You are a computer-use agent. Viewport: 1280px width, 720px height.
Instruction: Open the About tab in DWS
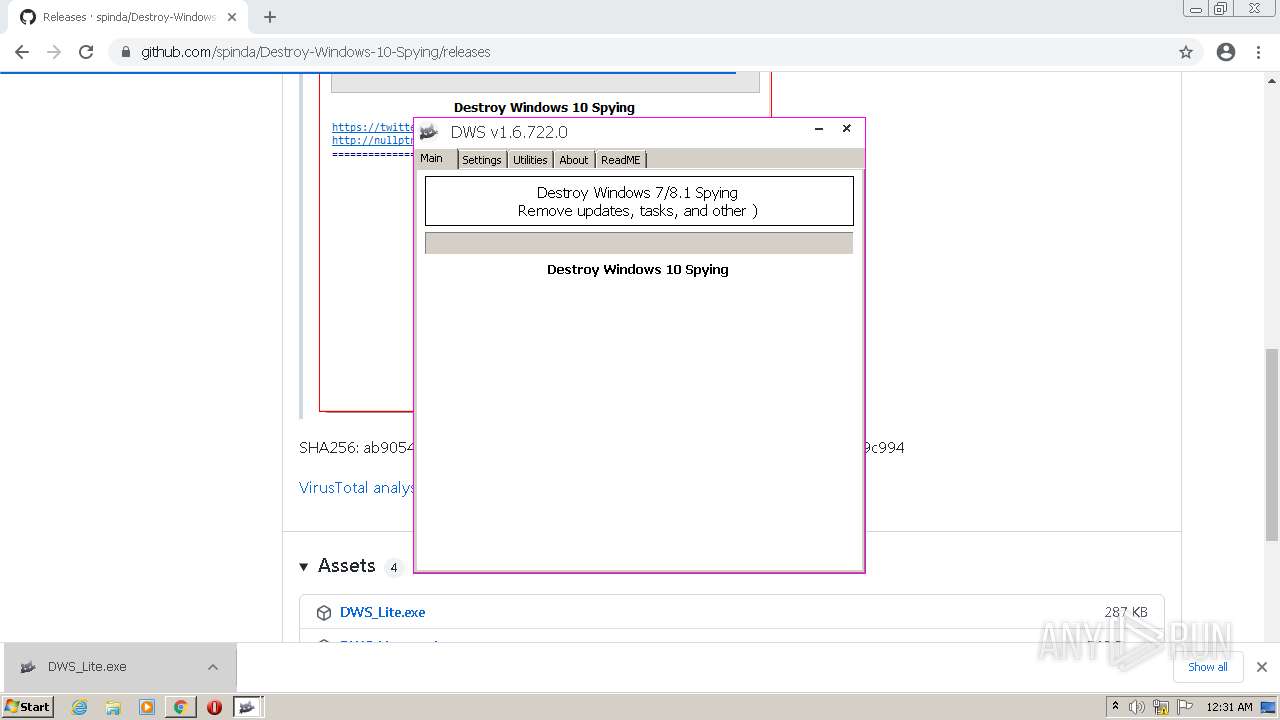pos(574,160)
